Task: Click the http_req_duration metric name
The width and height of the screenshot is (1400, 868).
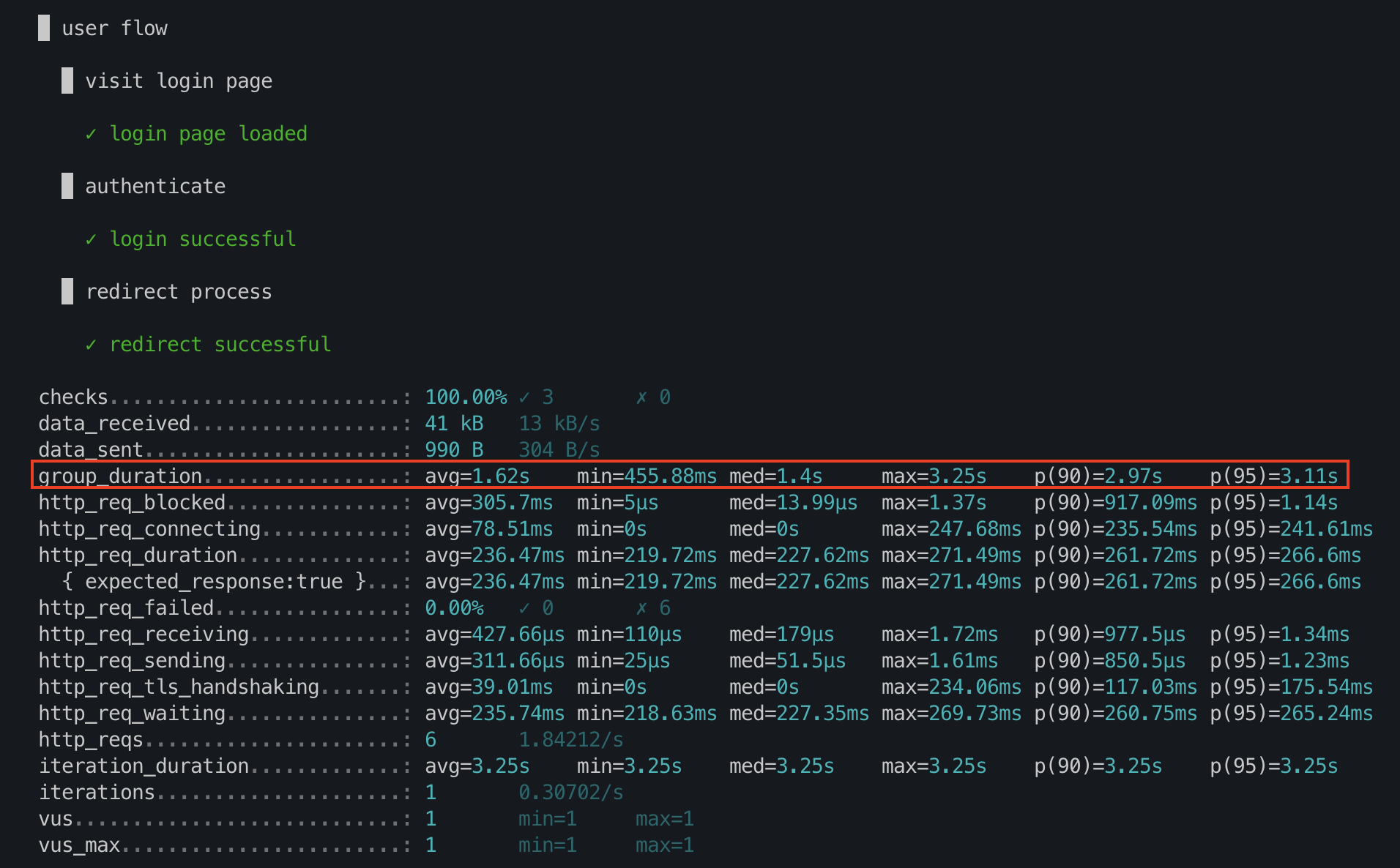Action: click(x=138, y=555)
